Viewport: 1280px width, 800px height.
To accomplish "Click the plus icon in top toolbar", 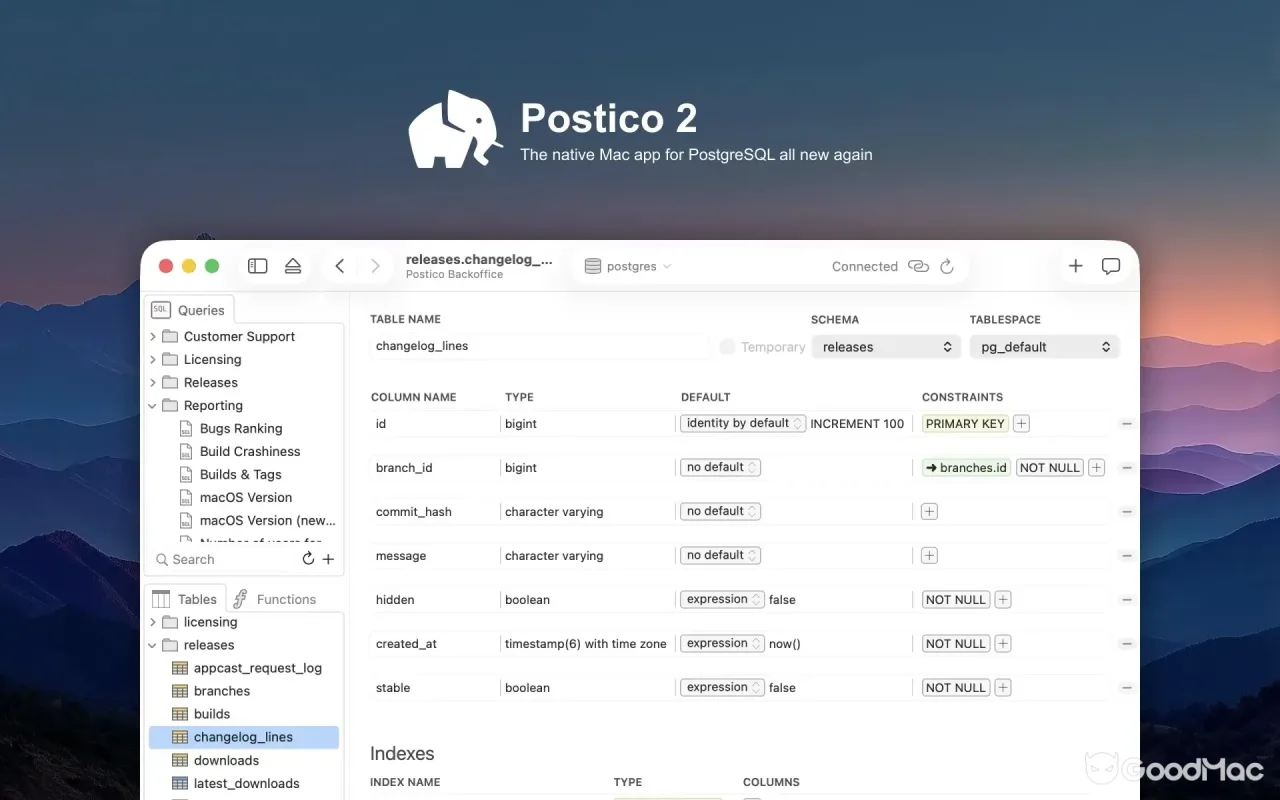I will click(x=1075, y=266).
